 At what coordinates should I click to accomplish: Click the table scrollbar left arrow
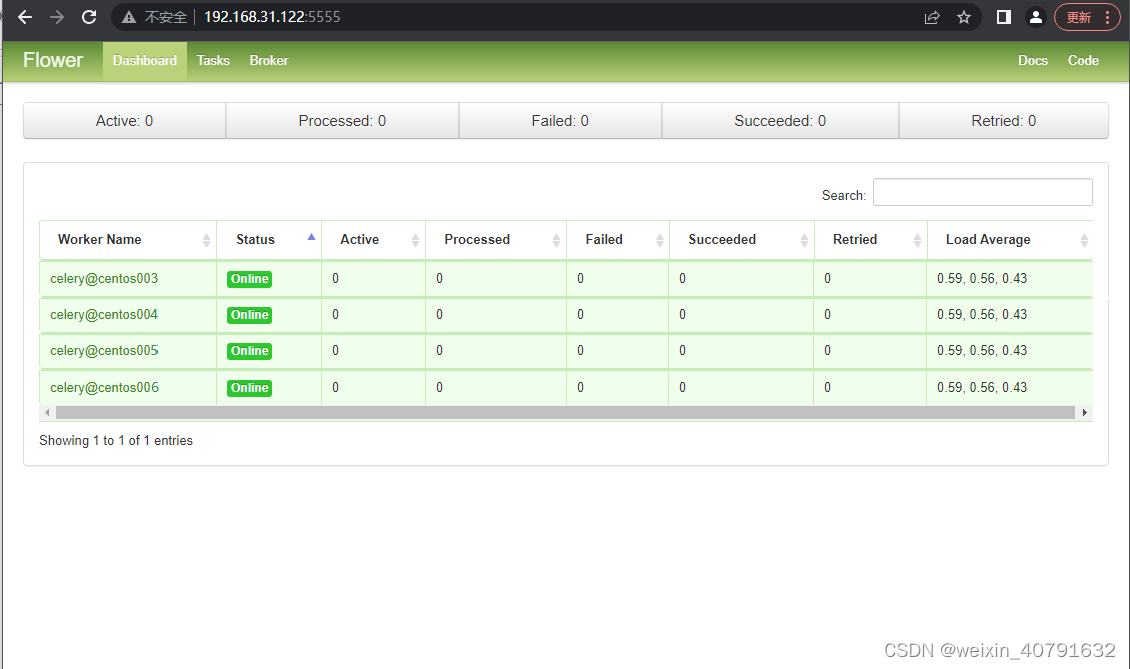[48, 412]
